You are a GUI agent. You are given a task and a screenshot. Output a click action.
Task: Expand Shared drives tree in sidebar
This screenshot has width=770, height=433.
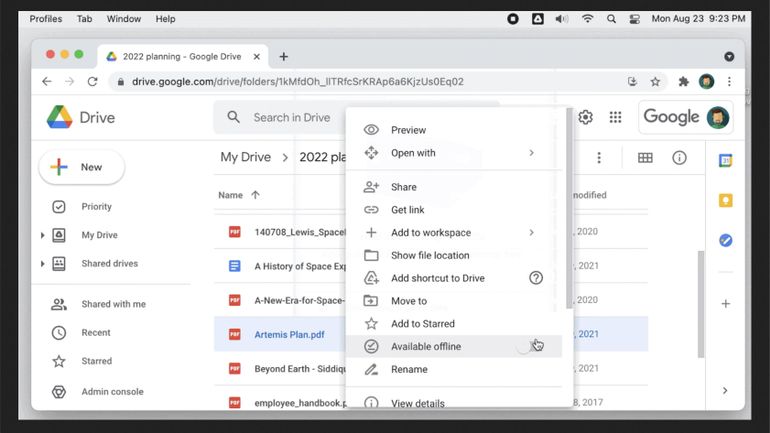tap(42, 264)
